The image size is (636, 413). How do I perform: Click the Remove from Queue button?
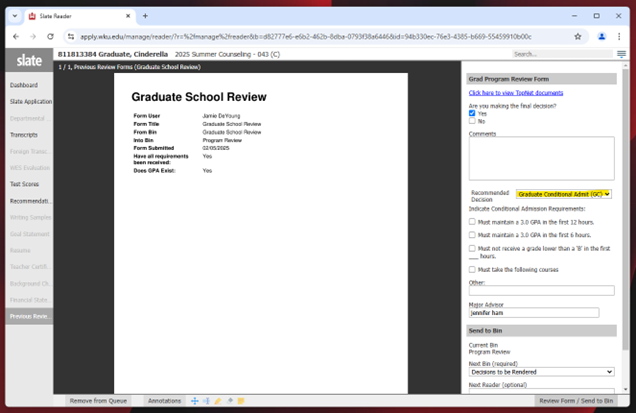[x=97, y=401]
